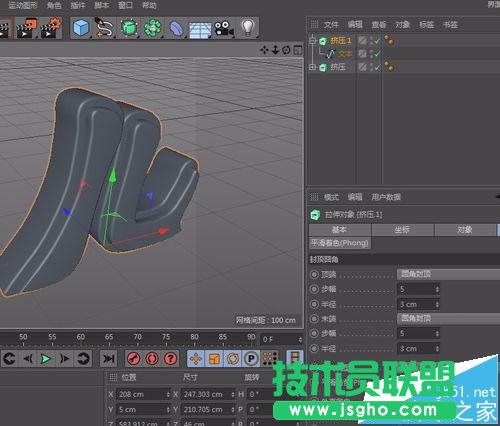
Task: Add a Cube primitive object
Action: point(81,28)
